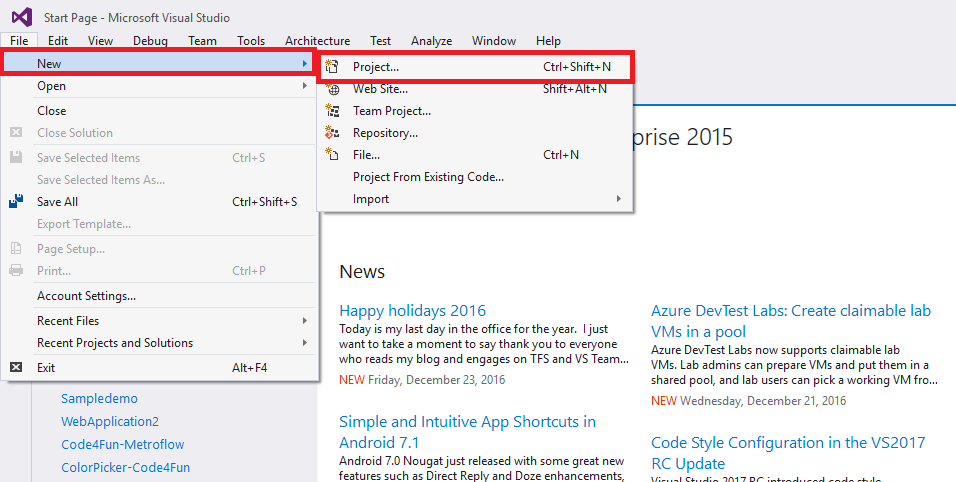Open Account Settings... menu entry
This screenshot has height=482, width=956.
pyautogui.click(x=159, y=296)
